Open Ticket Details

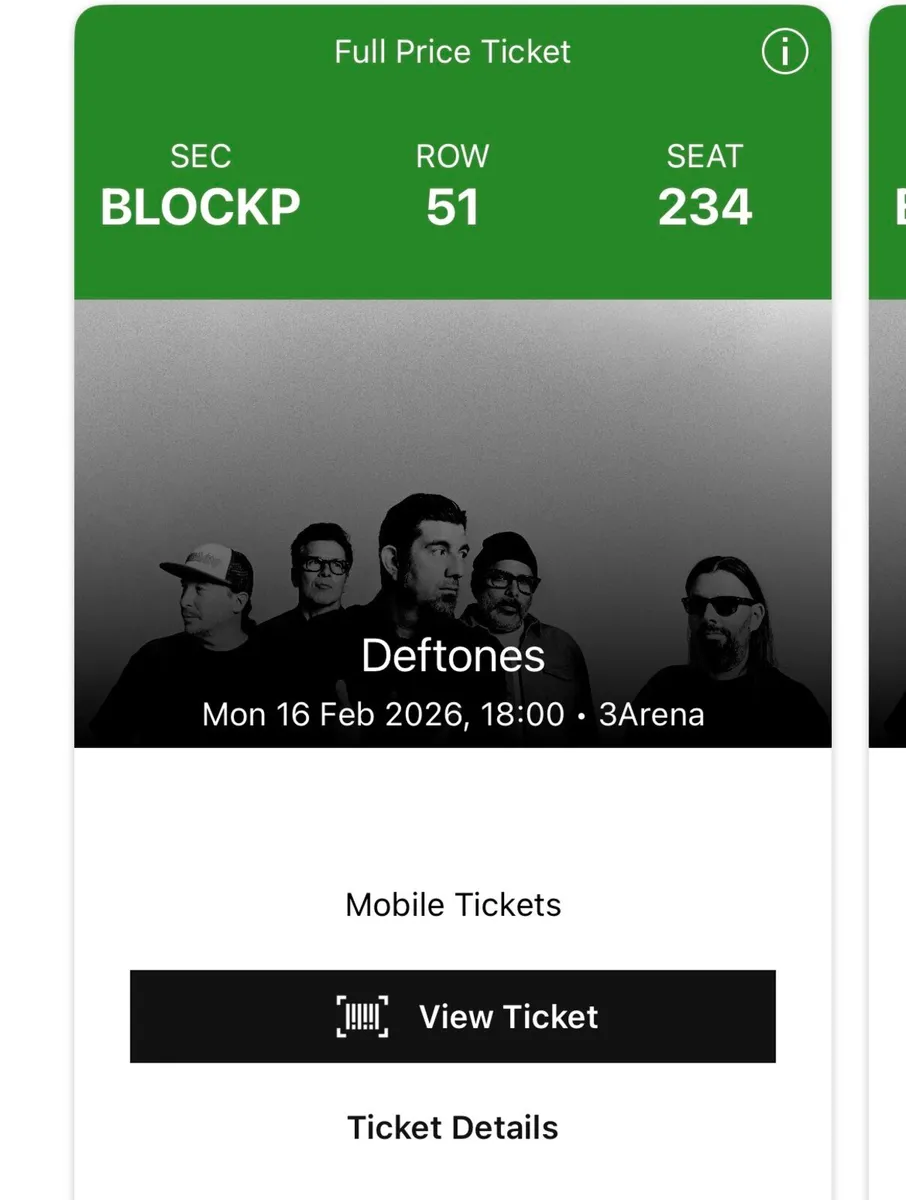pos(452,1128)
